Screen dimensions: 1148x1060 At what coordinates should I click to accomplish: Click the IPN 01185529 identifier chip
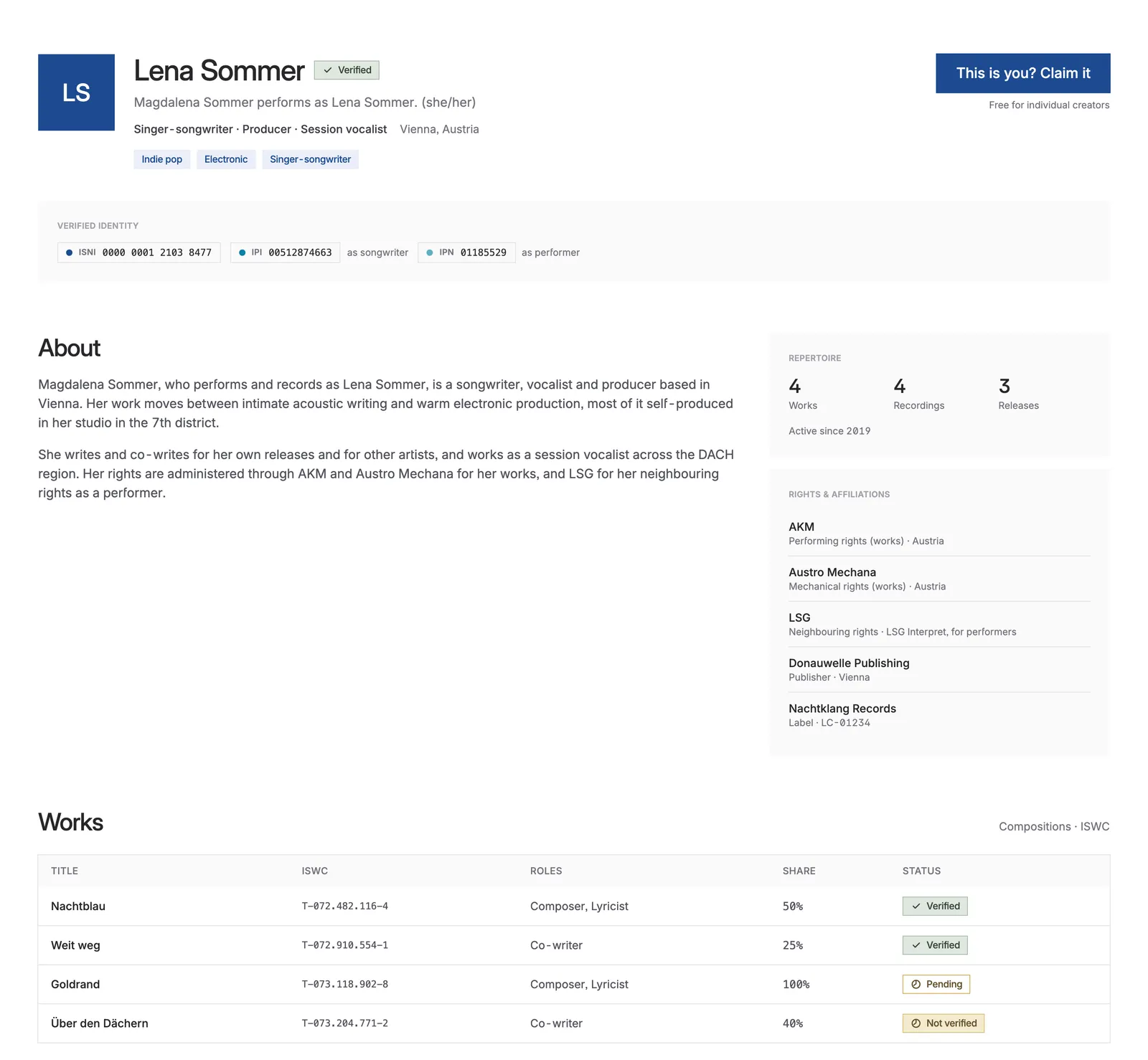point(466,252)
